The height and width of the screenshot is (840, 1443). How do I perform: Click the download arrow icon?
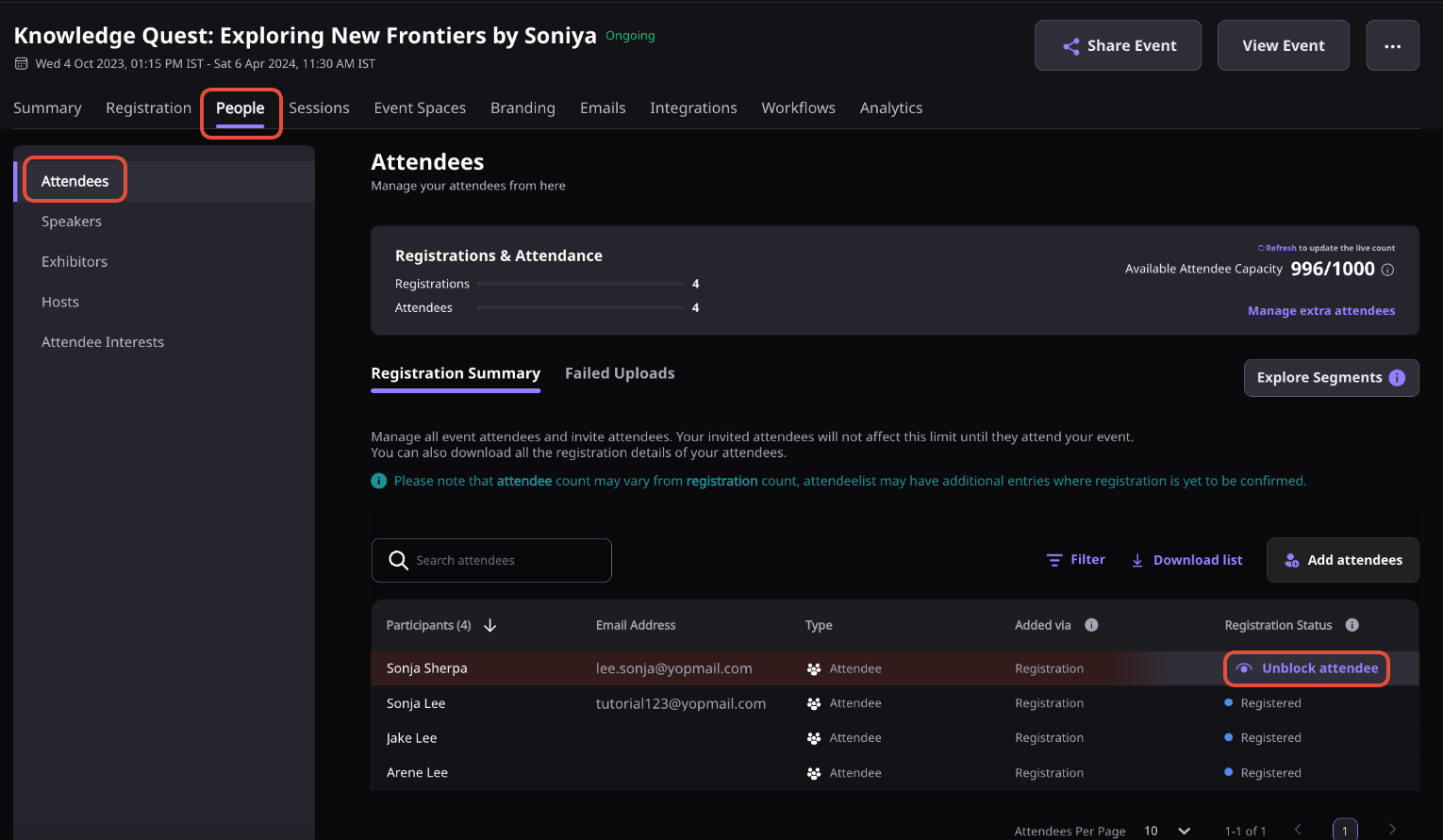point(1137,560)
